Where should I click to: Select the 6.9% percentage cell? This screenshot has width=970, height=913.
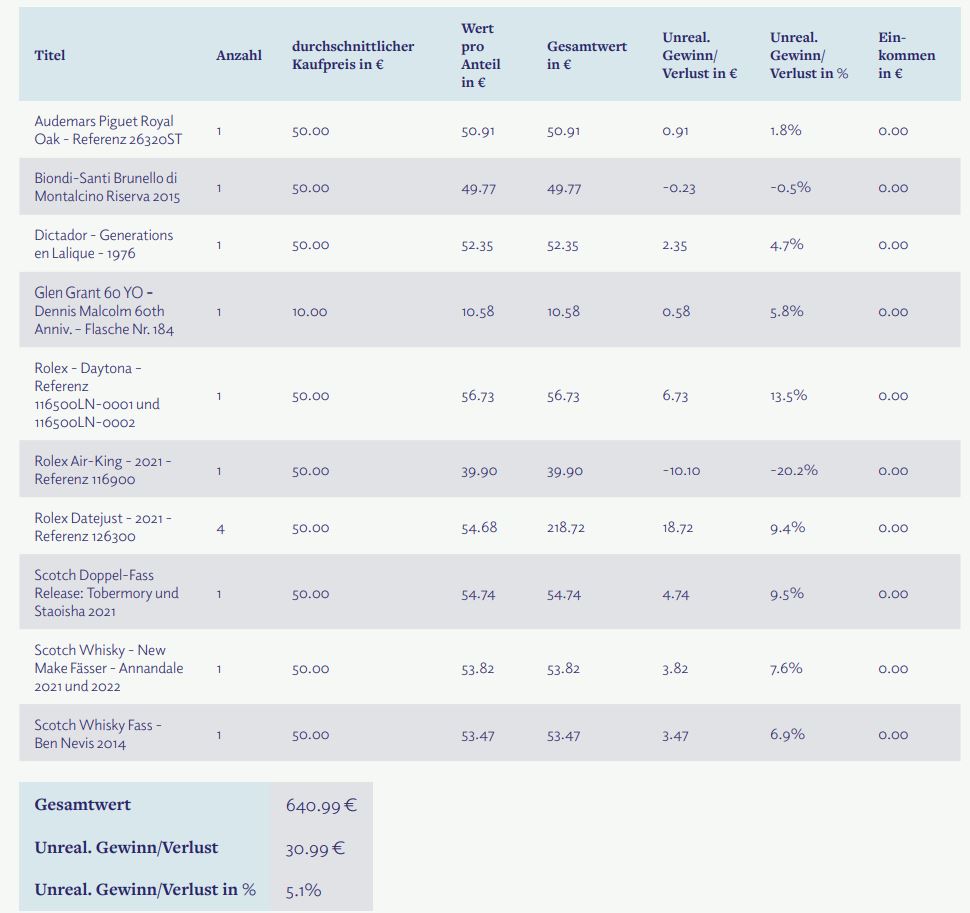tap(788, 735)
